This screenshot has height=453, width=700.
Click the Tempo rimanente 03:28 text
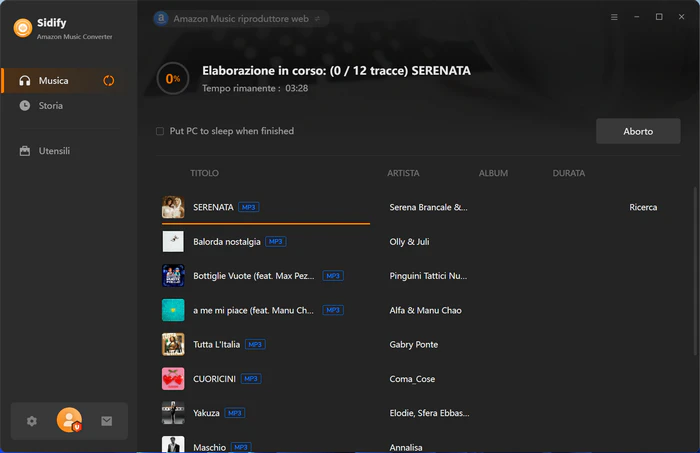click(x=255, y=88)
